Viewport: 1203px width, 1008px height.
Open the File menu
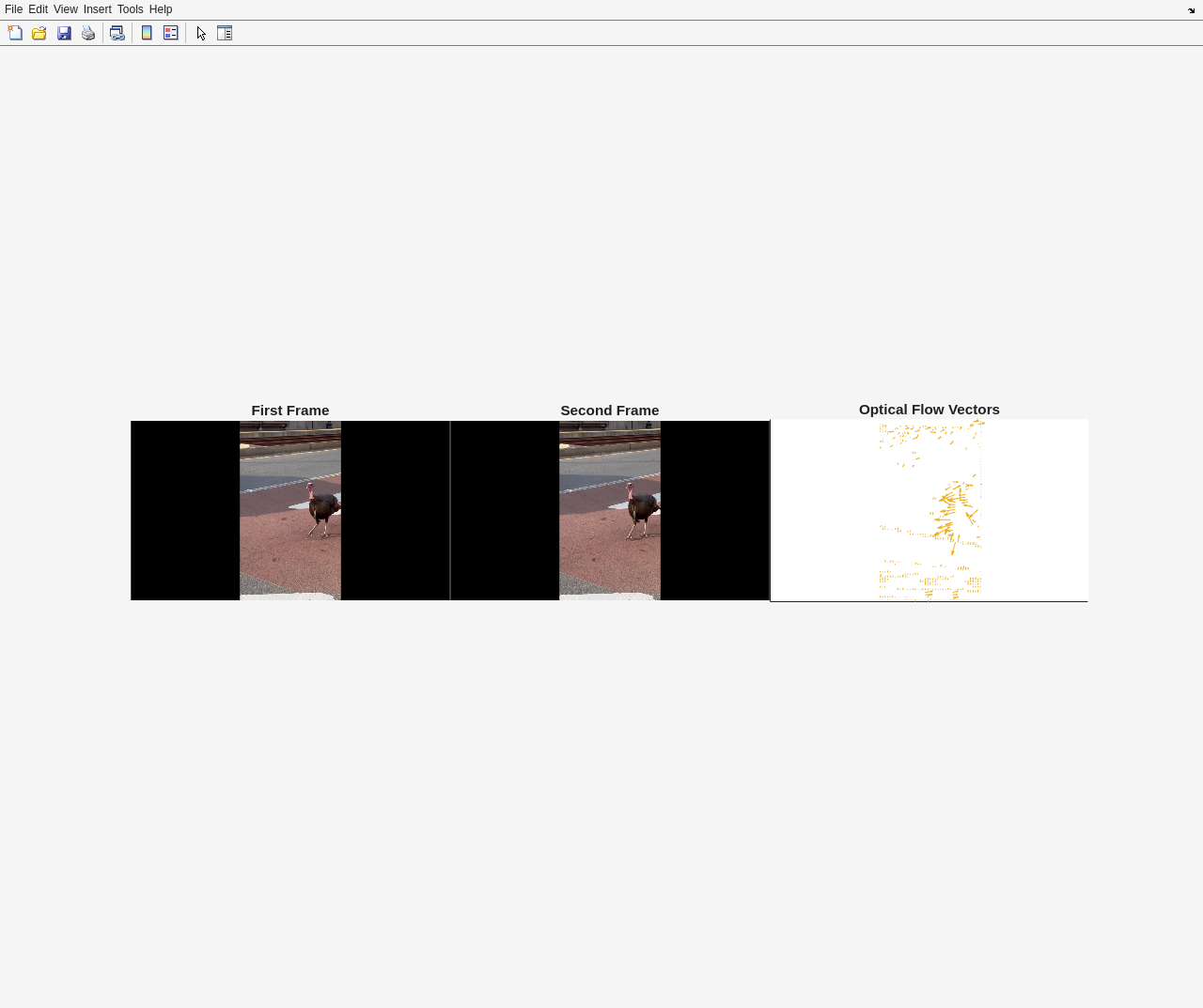point(13,9)
